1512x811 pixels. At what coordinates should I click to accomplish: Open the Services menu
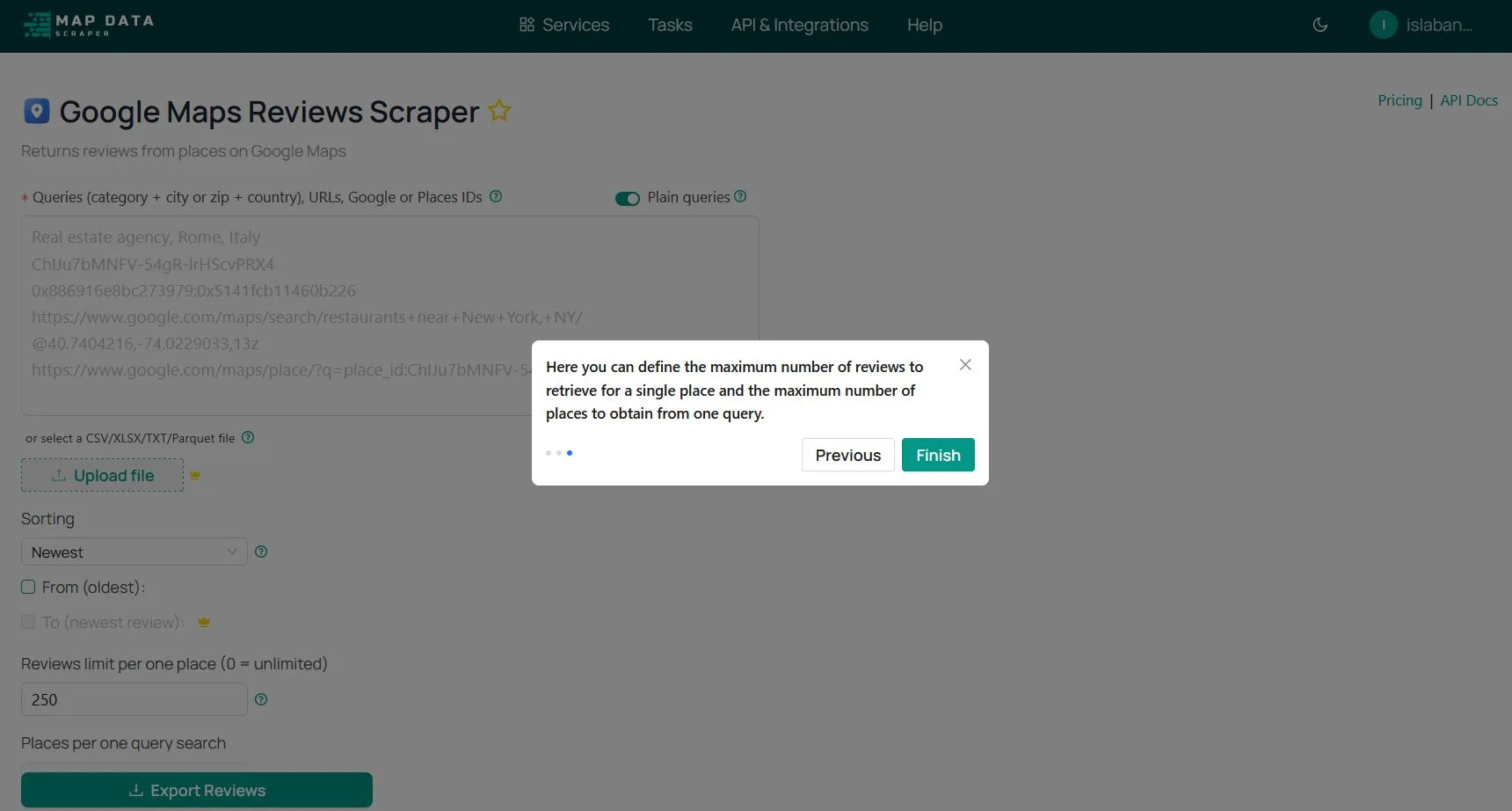click(x=563, y=25)
